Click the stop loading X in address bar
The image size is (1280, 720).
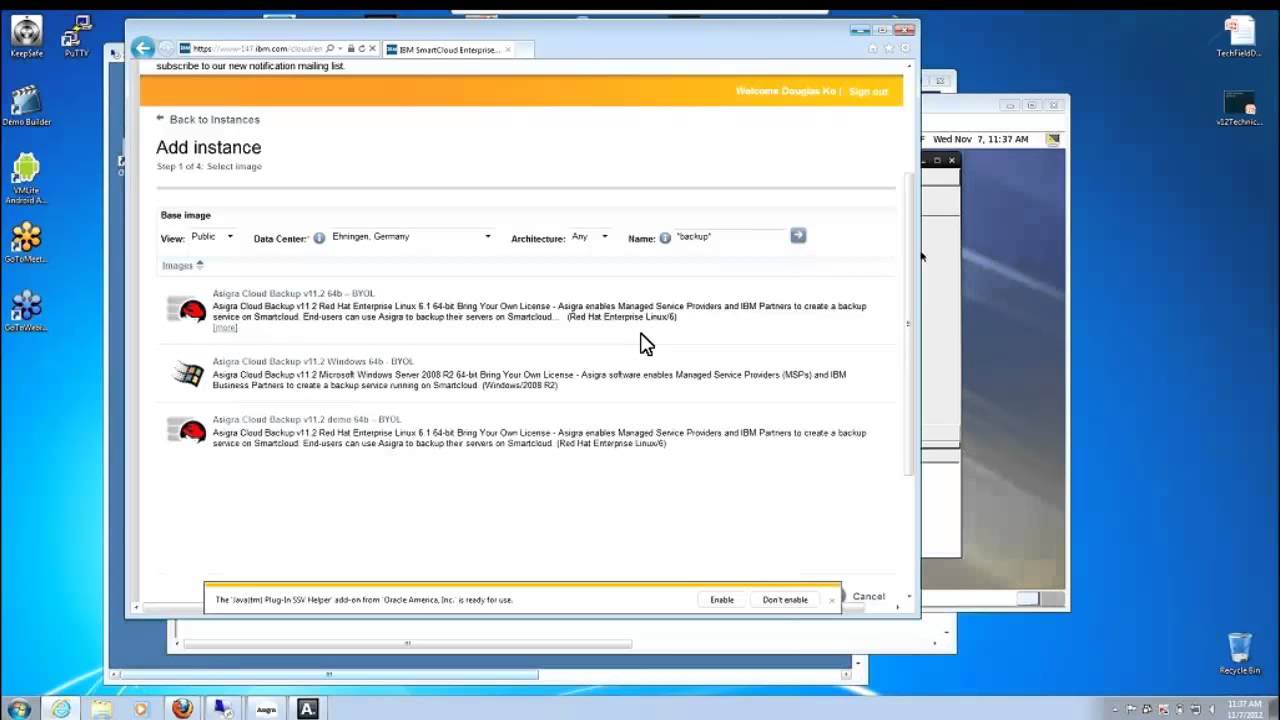(372, 49)
